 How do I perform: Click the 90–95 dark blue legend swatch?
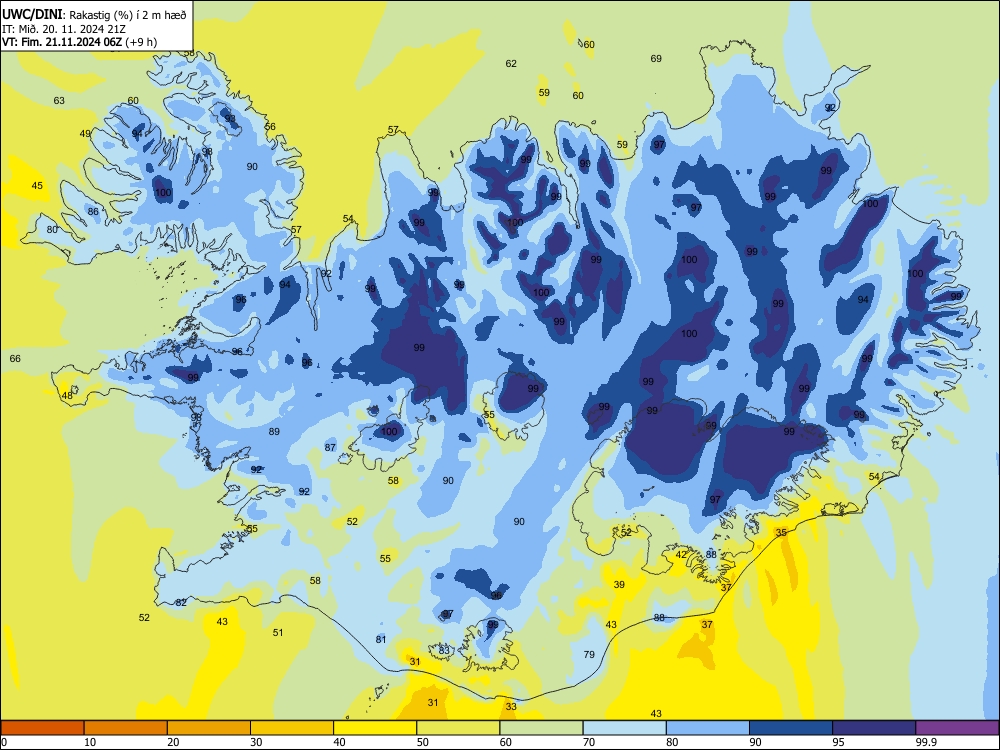(791, 728)
